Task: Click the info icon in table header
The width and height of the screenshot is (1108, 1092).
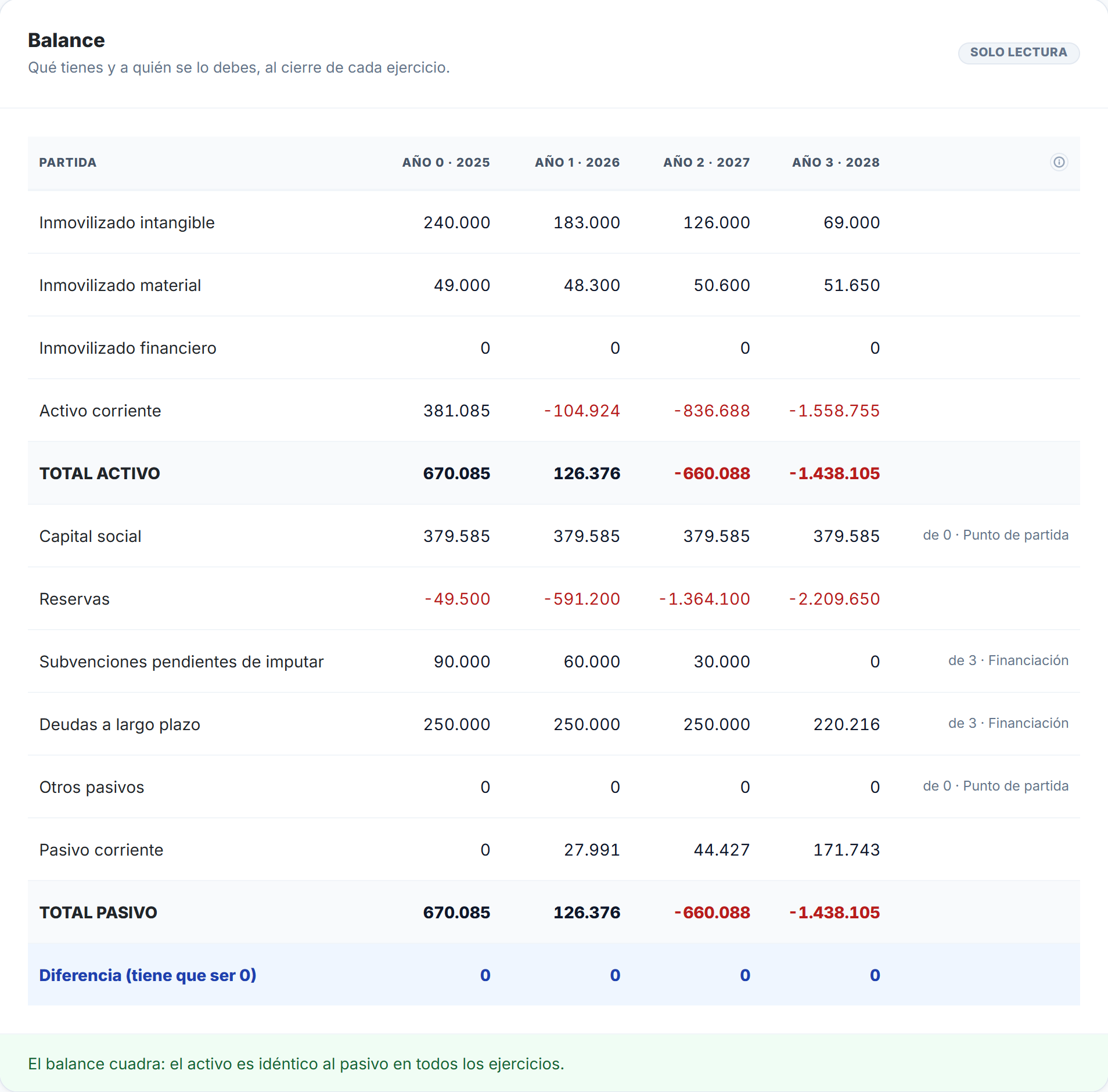Action: pyautogui.click(x=1059, y=162)
